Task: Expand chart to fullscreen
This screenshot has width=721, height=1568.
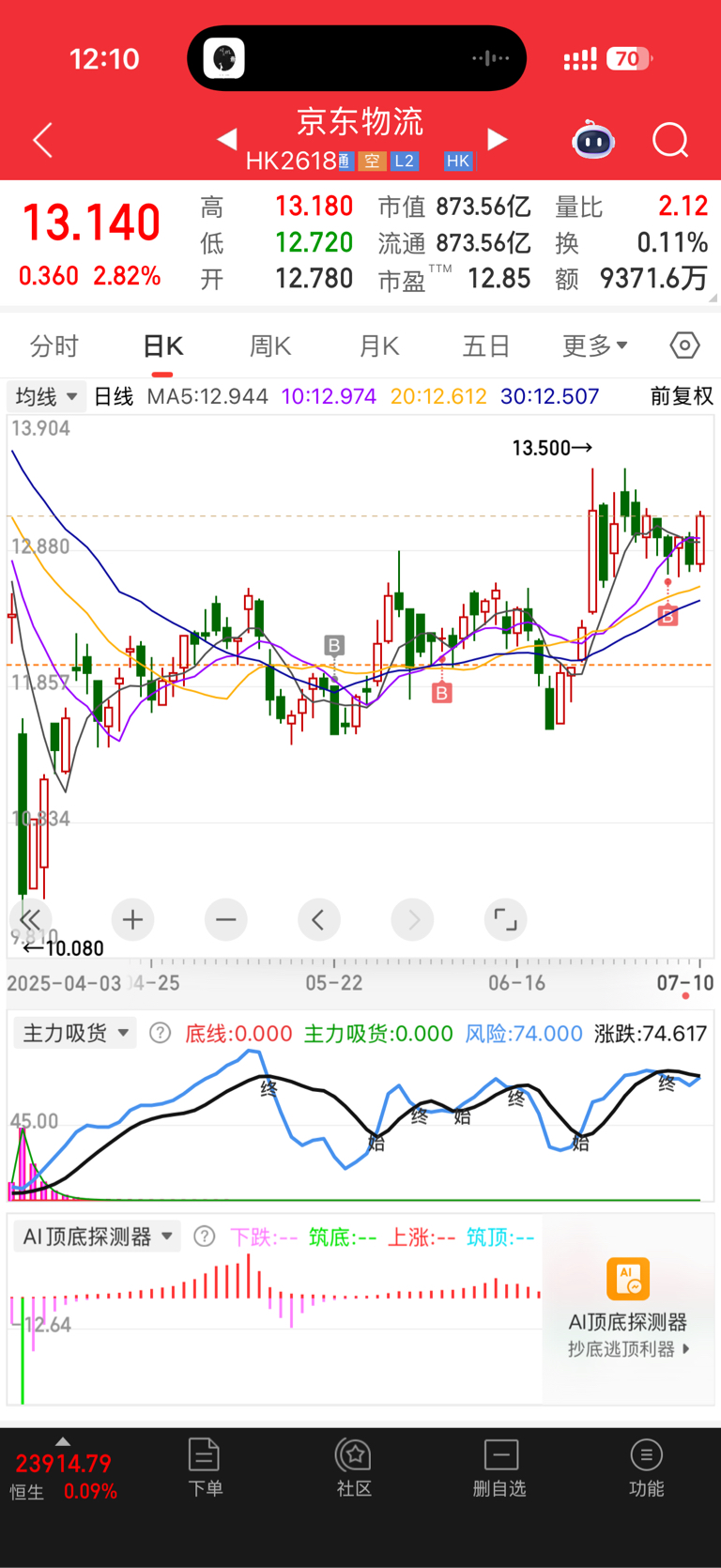Action: click(x=505, y=919)
